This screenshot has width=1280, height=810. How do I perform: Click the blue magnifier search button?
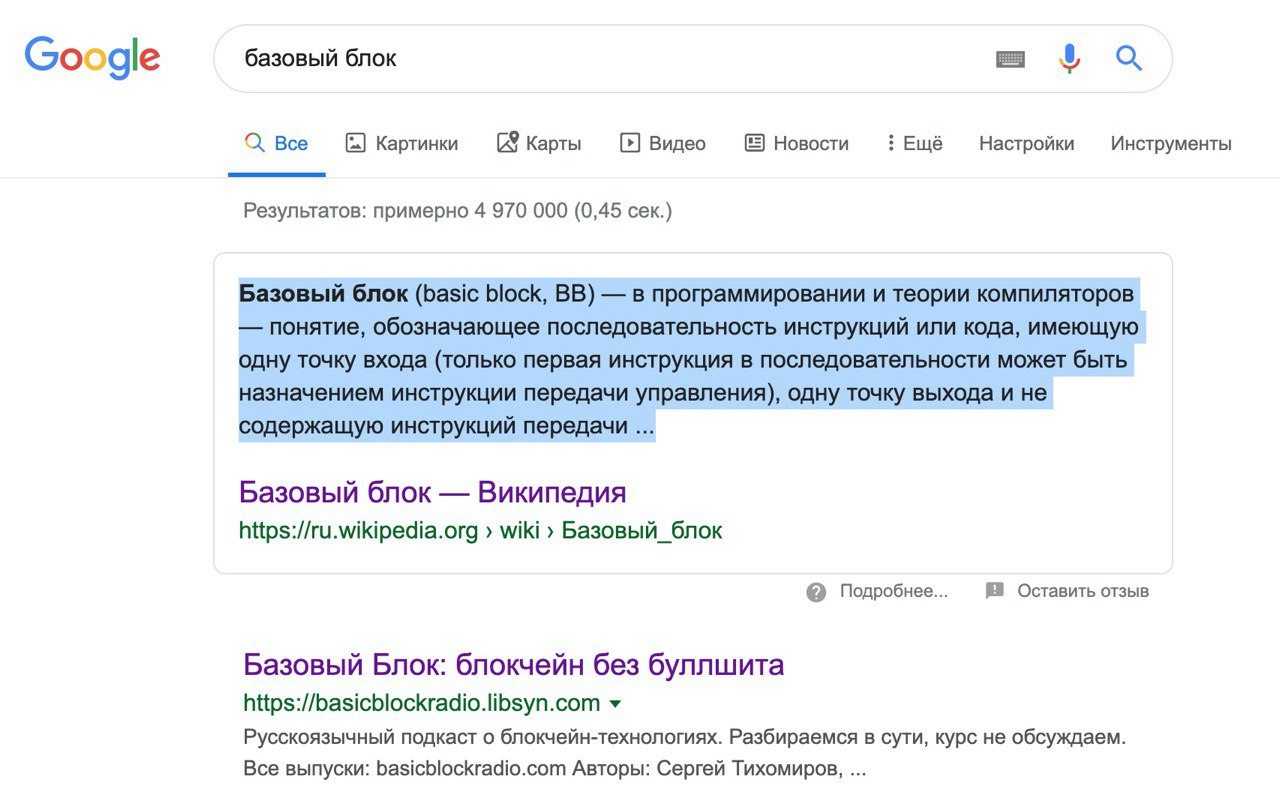pos(1129,58)
